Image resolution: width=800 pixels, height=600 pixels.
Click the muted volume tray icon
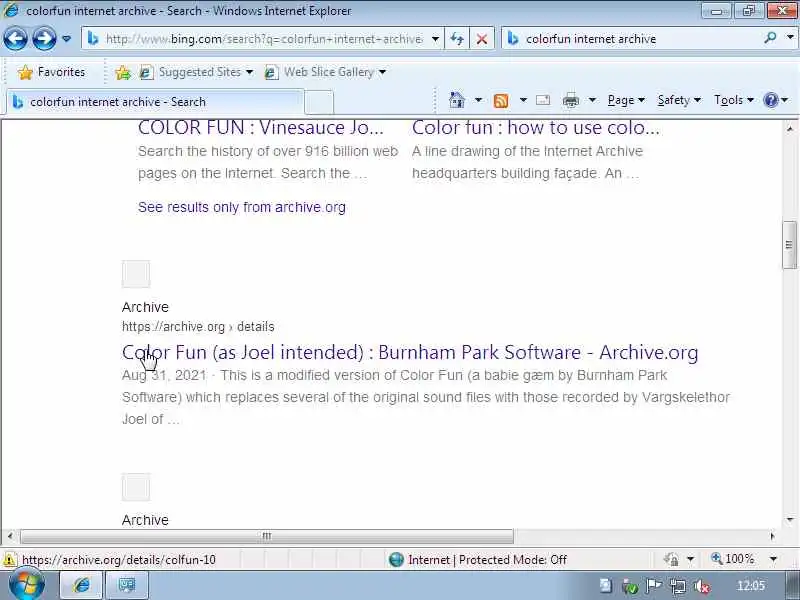(x=702, y=587)
